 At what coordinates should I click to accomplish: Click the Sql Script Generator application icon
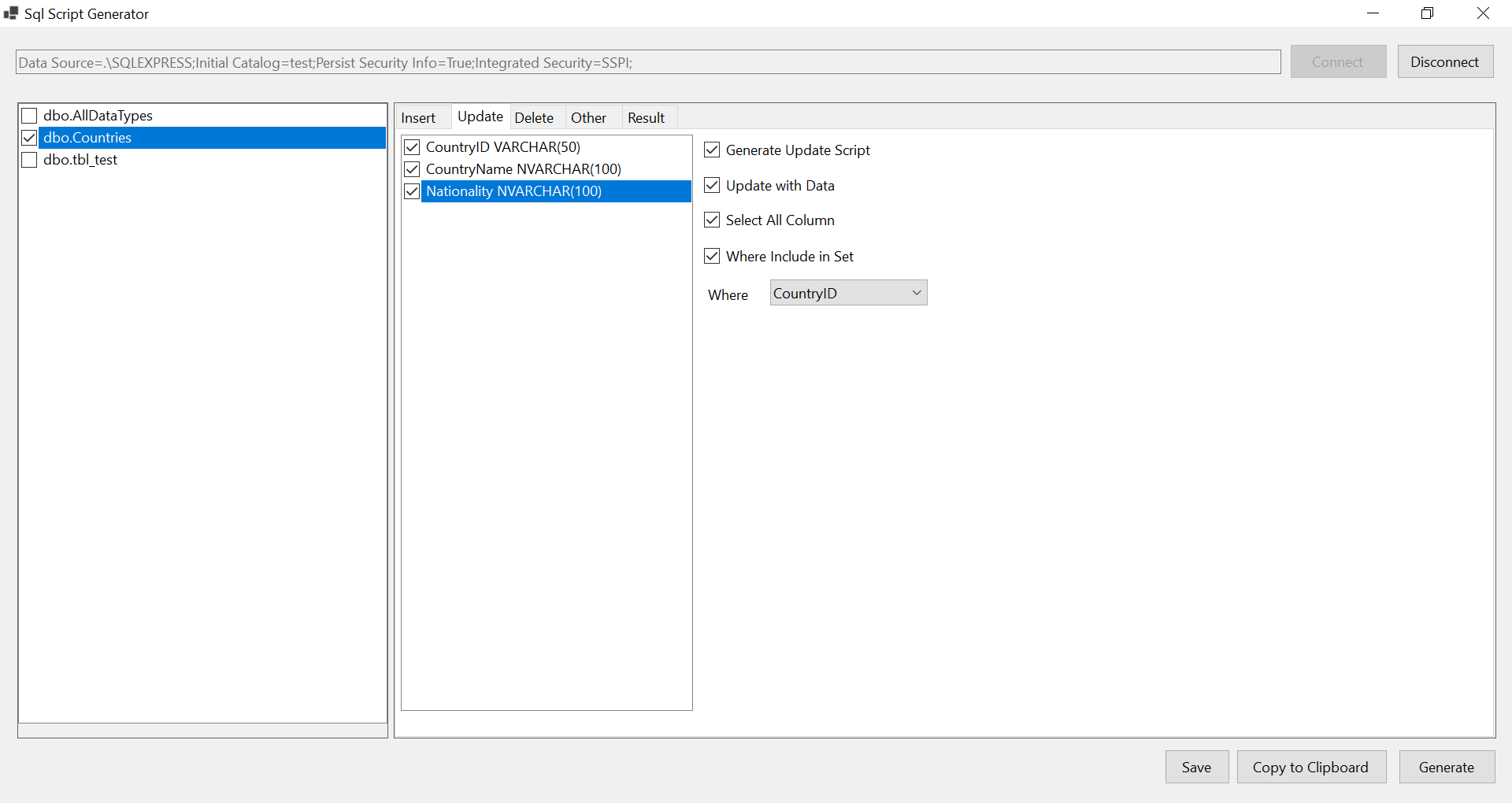click(11, 13)
